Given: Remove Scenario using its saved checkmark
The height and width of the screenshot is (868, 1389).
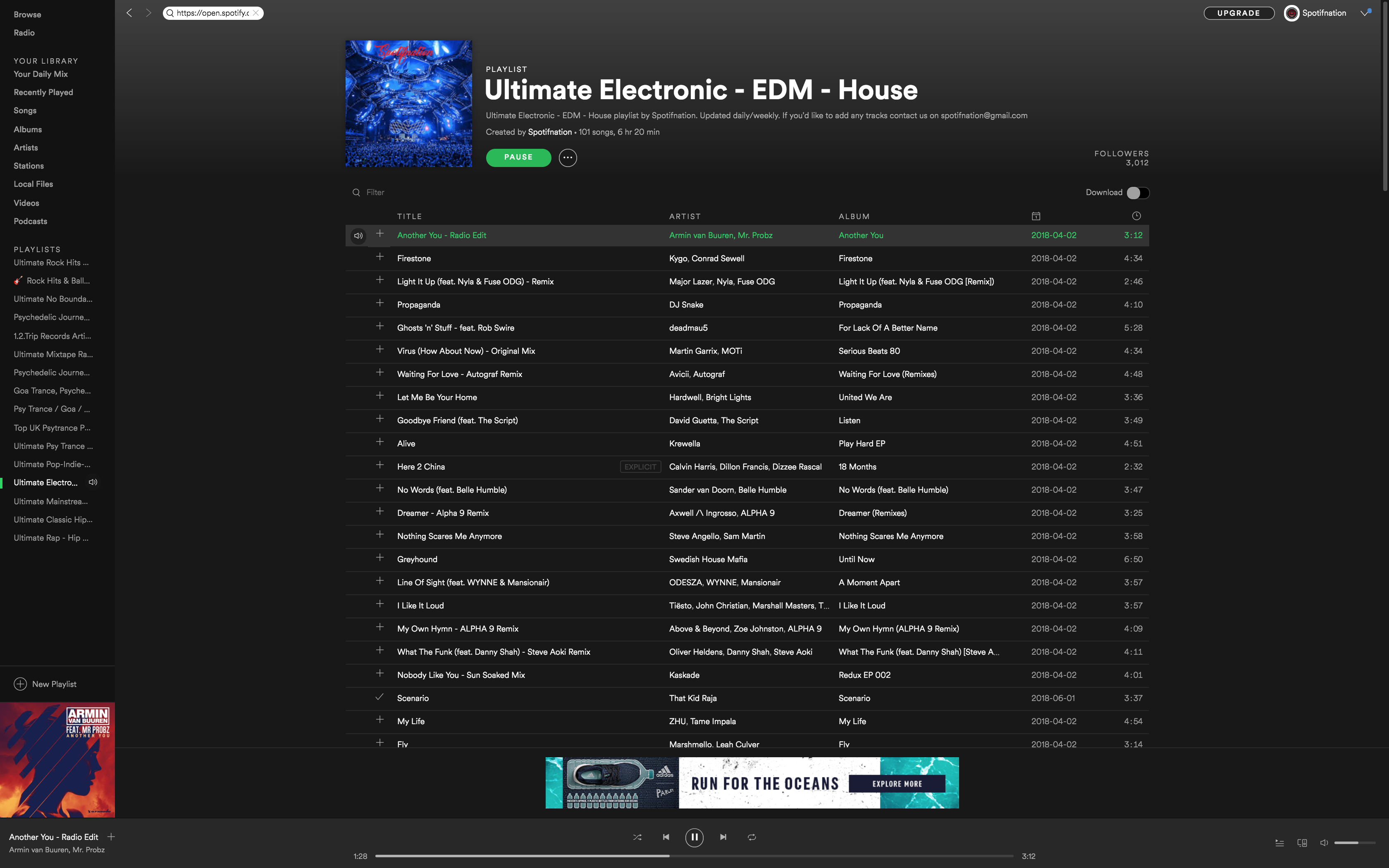Looking at the screenshot, I should (379, 698).
